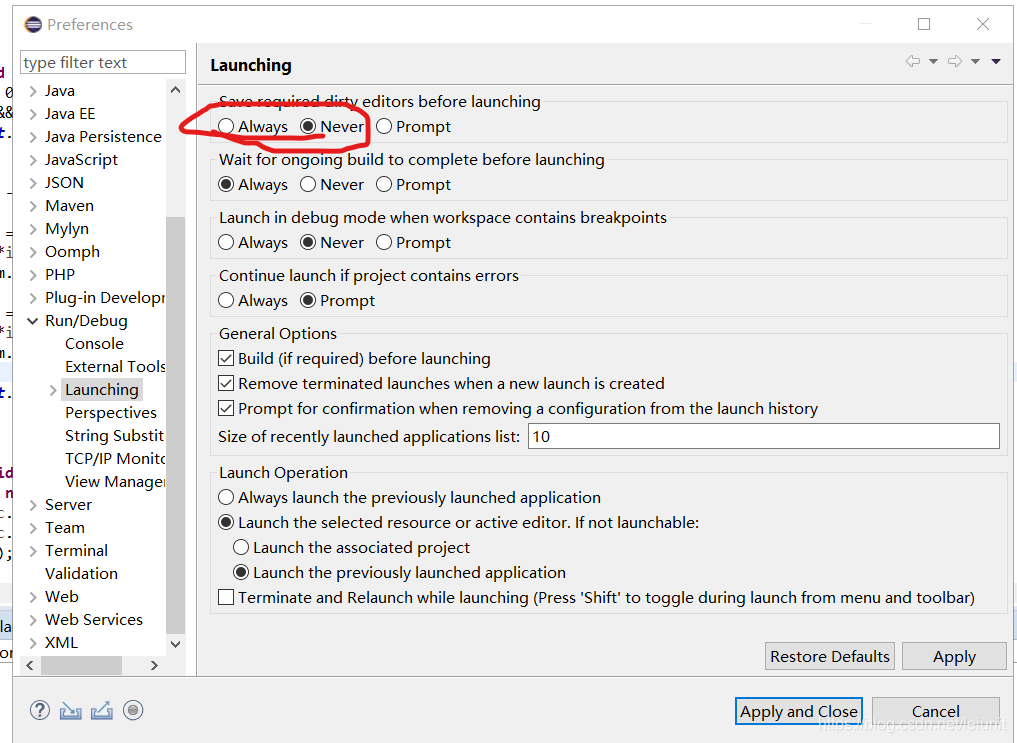The height and width of the screenshot is (743, 1017).
Task: Click Apply and Close
Action: pyautogui.click(x=798, y=711)
